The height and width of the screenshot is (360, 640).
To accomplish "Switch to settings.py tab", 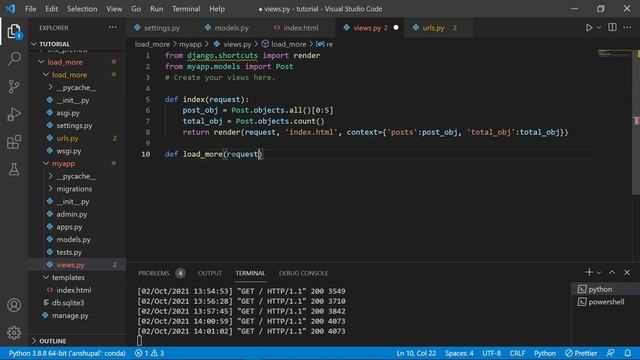I will (x=162, y=28).
